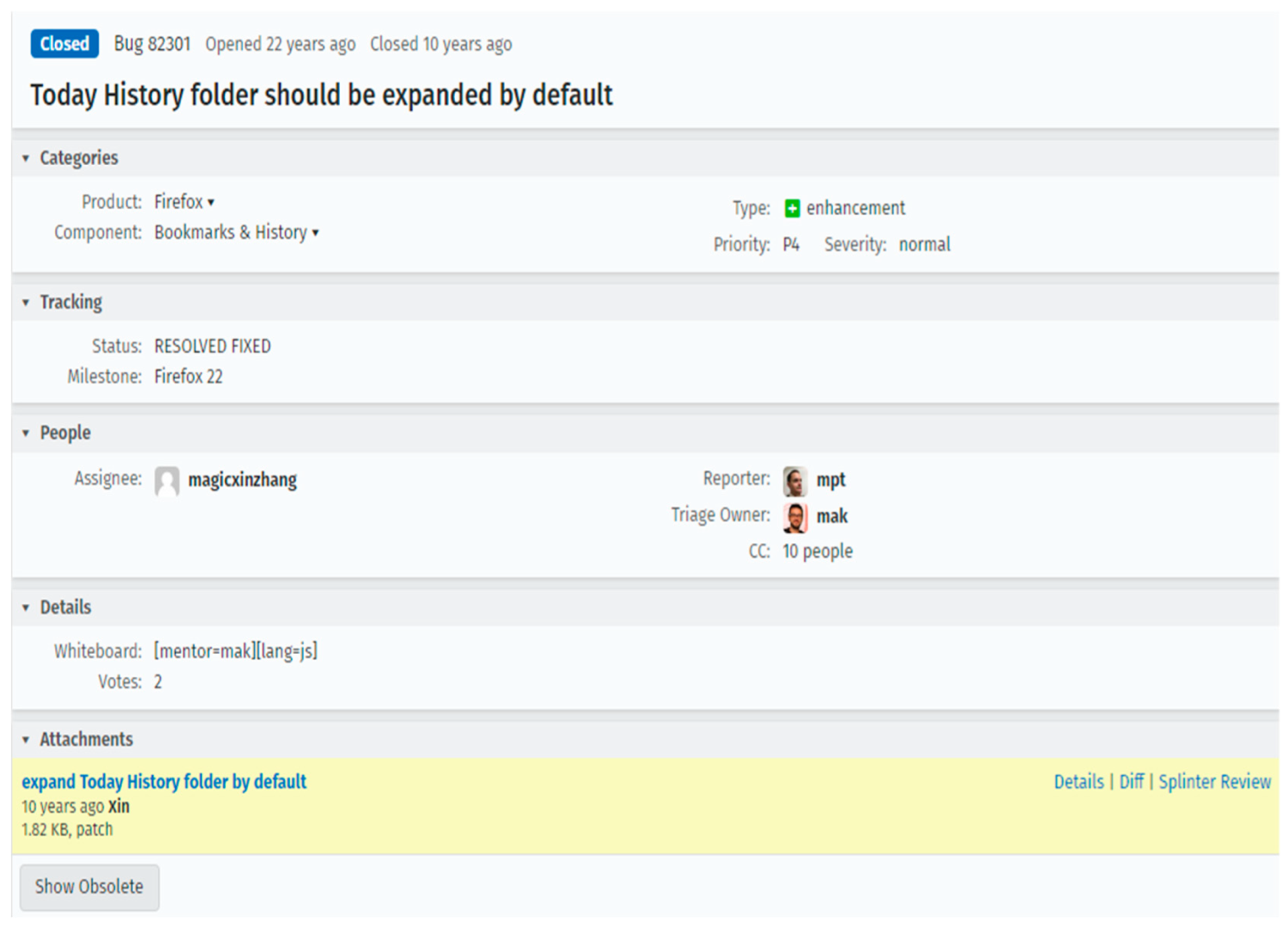Click the green enhancement type icon
The image size is (1288, 934).
coord(792,208)
